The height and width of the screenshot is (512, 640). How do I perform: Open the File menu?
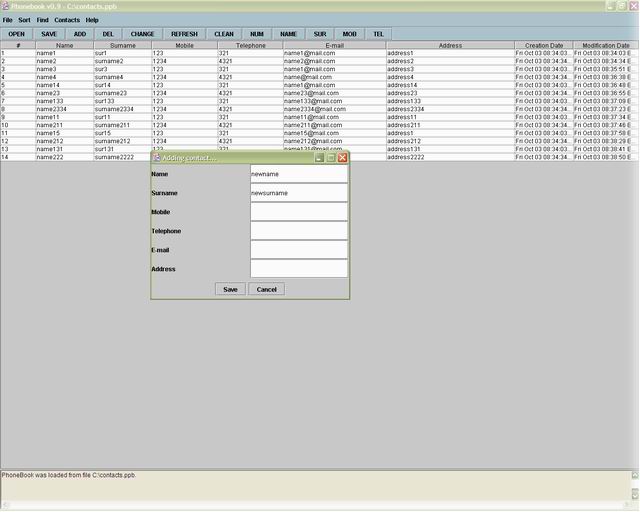[x=7, y=20]
